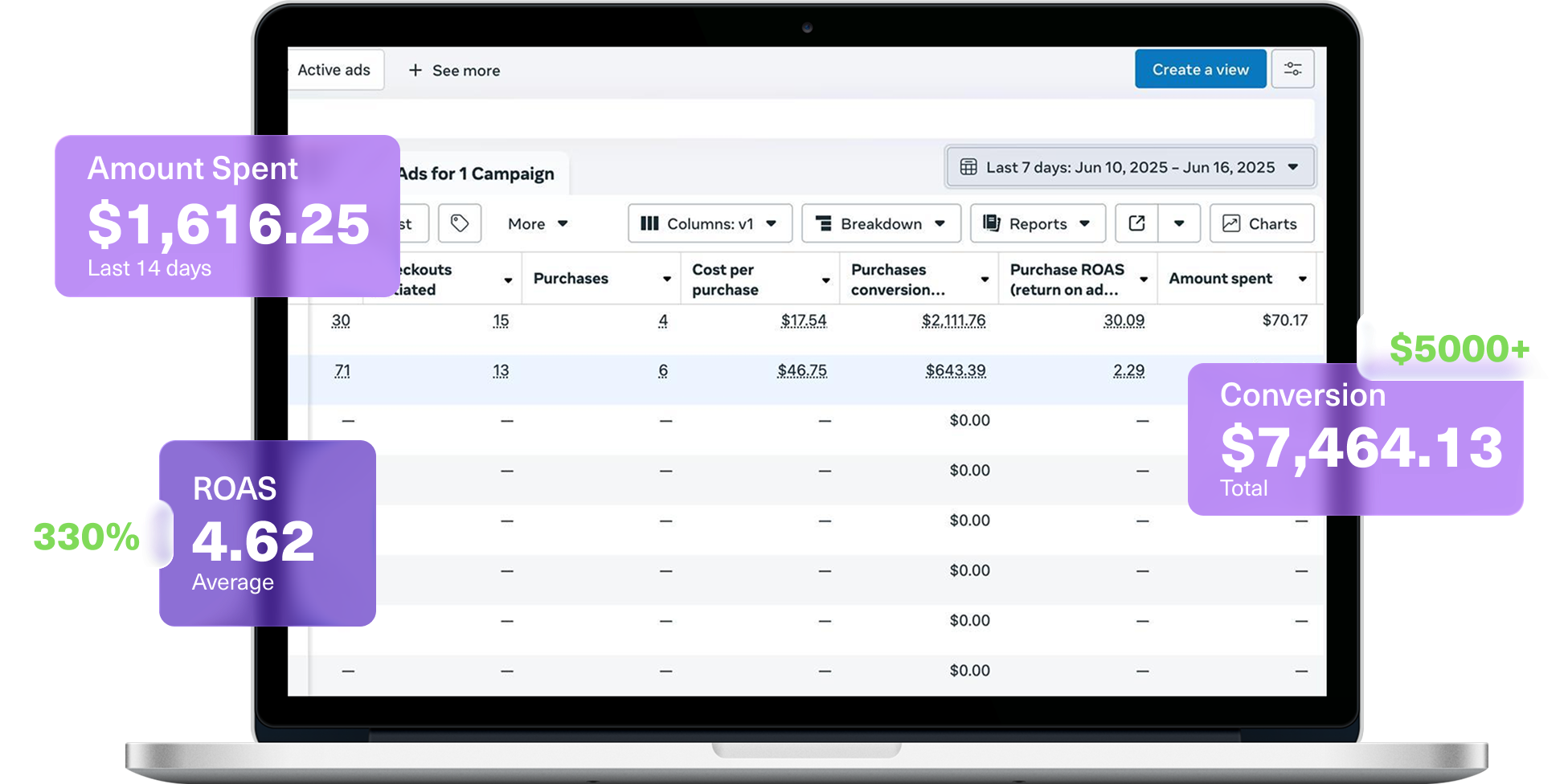Click the export share icon button

[1136, 223]
